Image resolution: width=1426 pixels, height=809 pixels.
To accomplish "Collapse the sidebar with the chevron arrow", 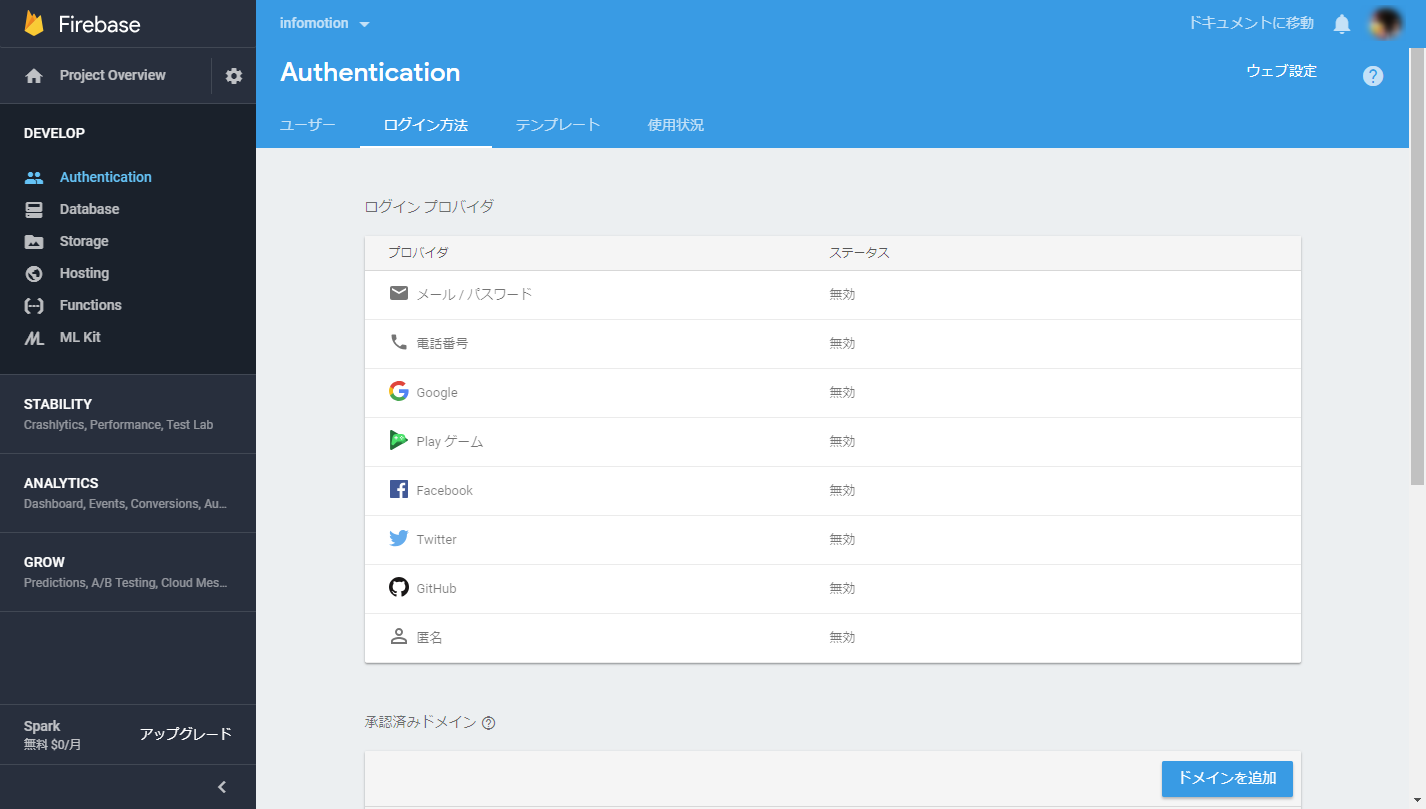I will (x=221, y=786).
